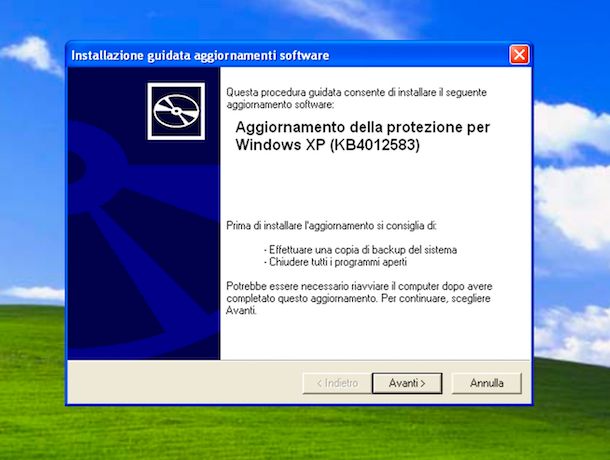
Task: Click the Avanti > button to continue
Action: point(407,383)
